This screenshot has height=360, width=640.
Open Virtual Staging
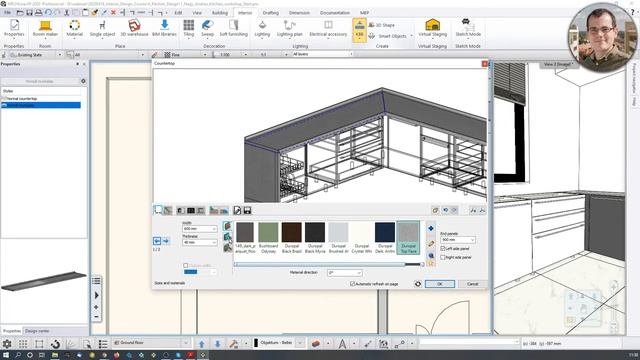[x=432, y=28]
